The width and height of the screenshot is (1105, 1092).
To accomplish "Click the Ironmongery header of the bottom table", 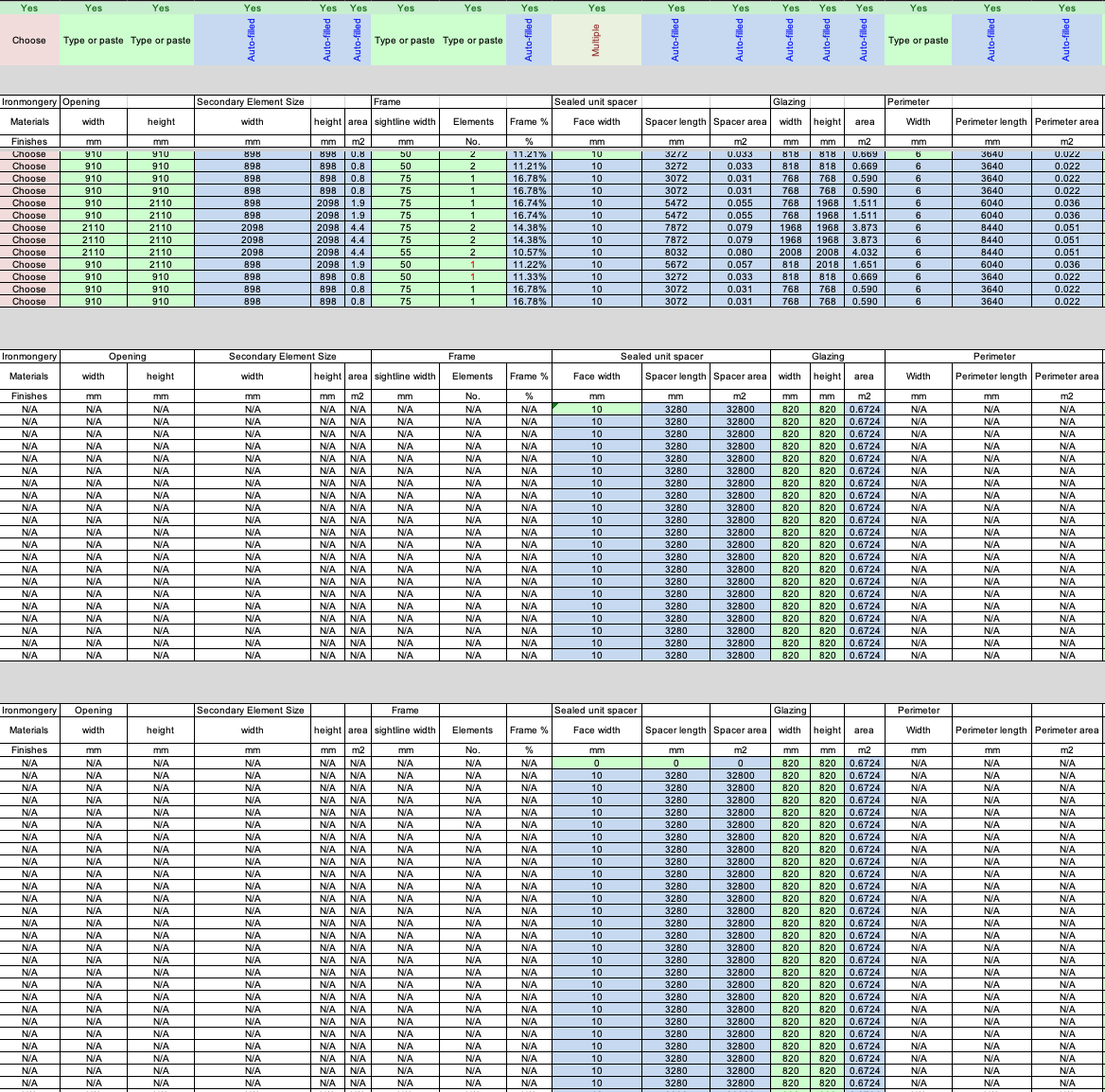I will point(29,710).
